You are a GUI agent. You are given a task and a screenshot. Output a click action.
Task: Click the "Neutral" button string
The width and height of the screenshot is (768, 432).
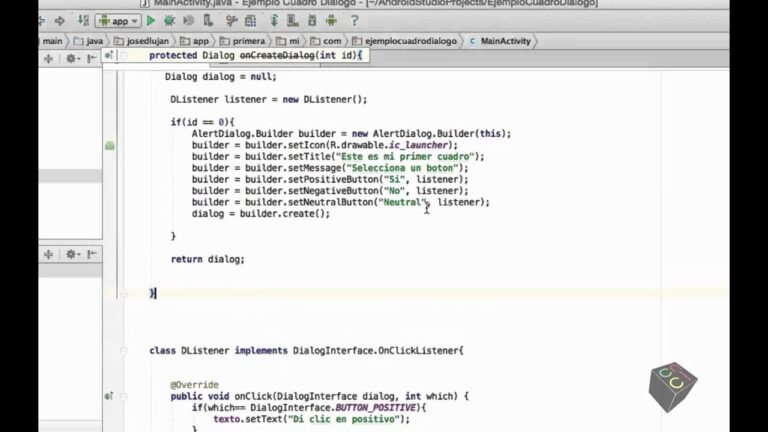click(x=402, y=202)
